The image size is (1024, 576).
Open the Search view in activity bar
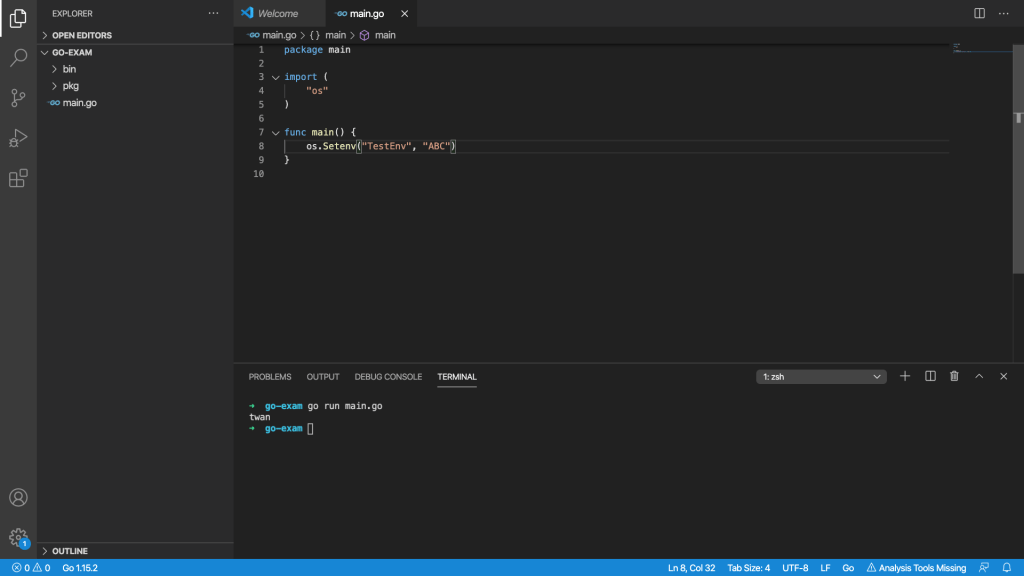pyautogui.click(x=18, y=58)
